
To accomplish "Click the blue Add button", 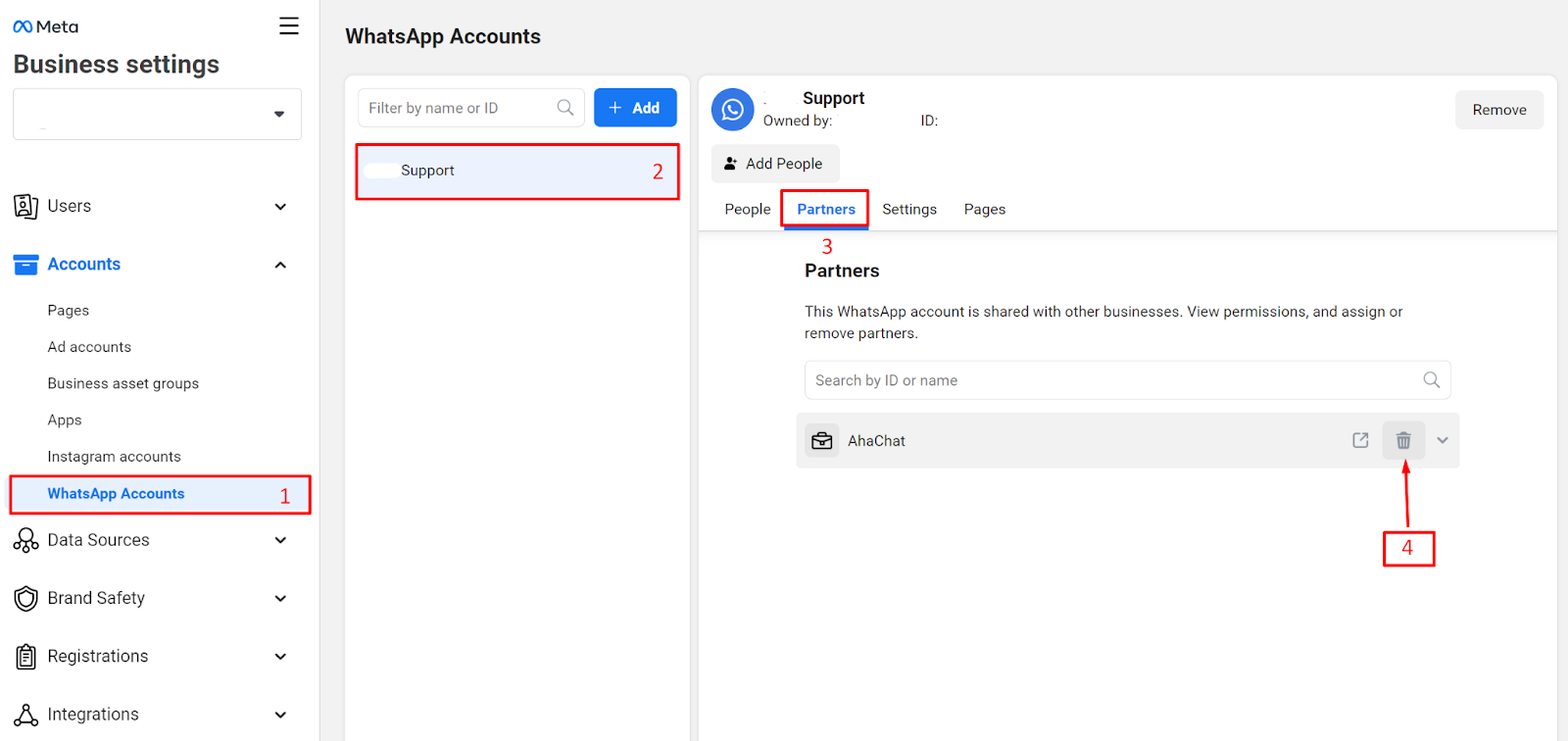I will 635,108.
